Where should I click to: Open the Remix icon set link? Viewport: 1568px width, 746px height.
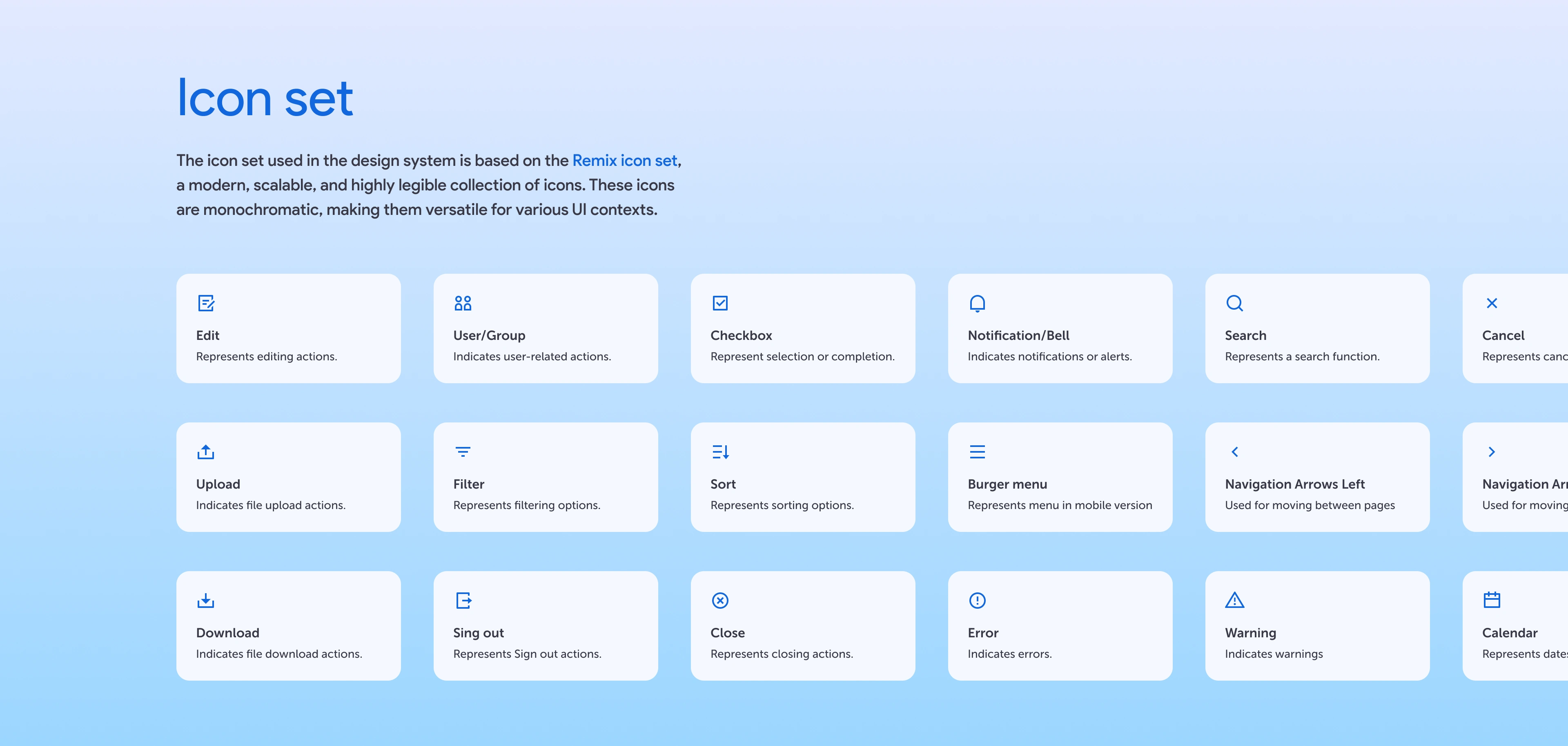coord(624,161)
